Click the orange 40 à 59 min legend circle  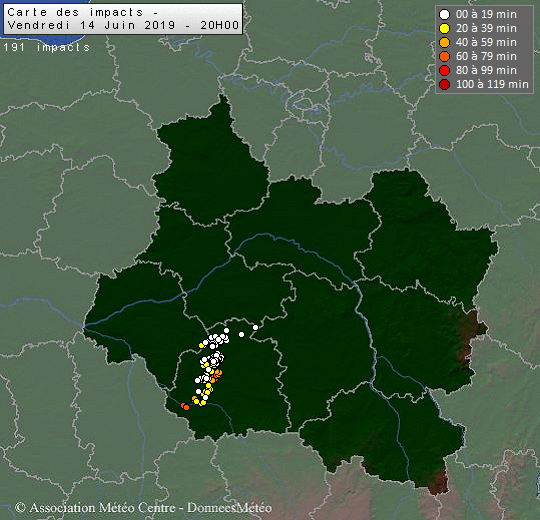[444, 42]
